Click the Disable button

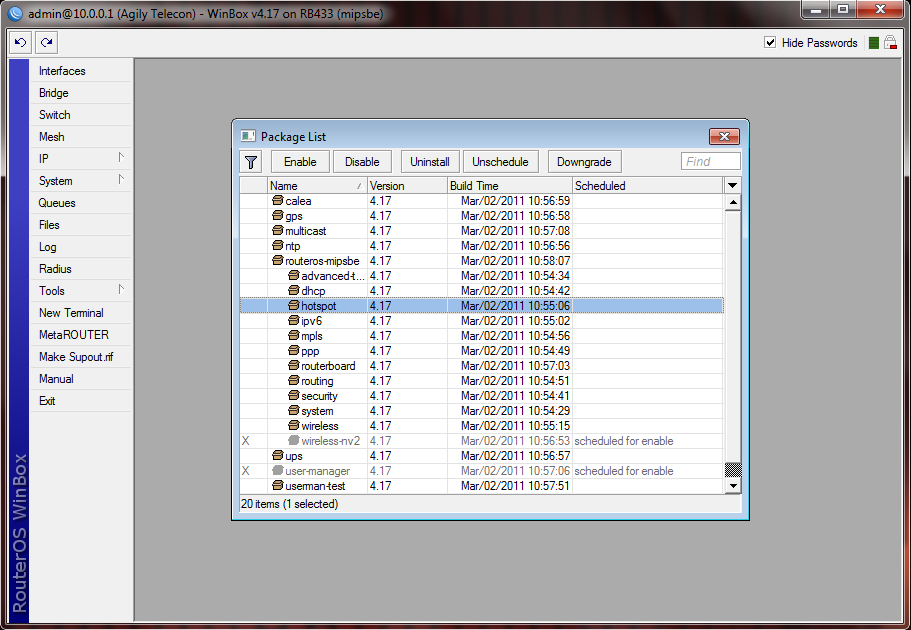pyautogui.click(x=362, y=162)
